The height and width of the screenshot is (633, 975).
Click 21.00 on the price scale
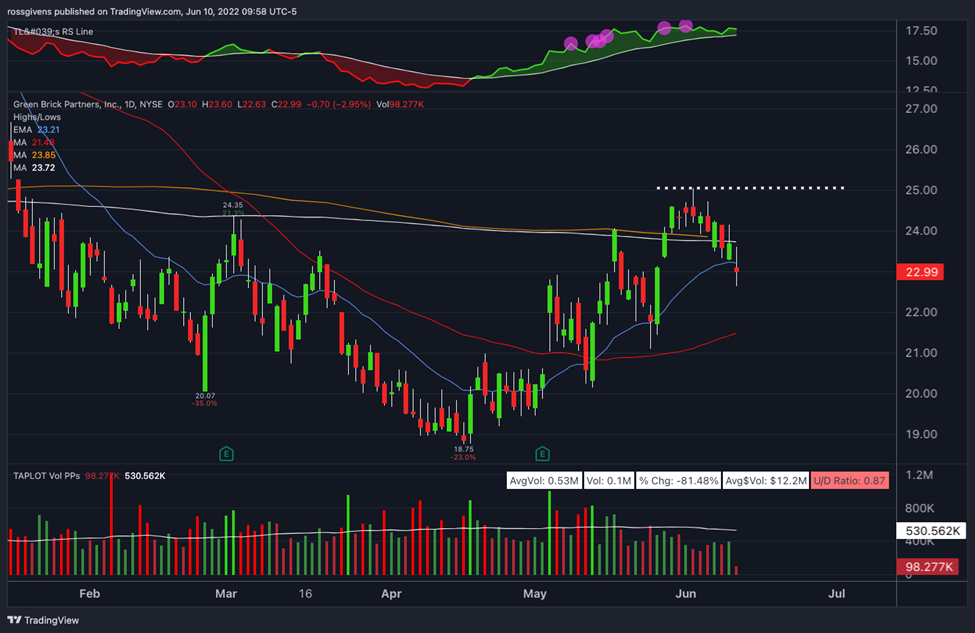click(922, 353)
